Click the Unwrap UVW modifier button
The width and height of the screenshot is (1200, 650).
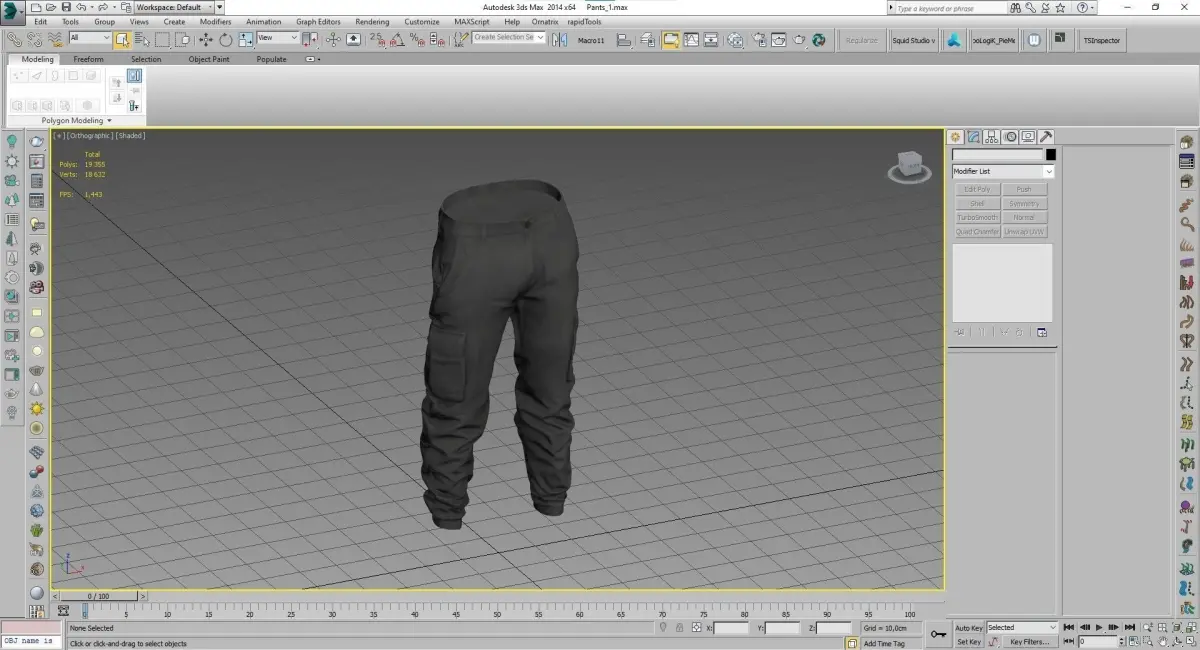tap(1024, 232)
